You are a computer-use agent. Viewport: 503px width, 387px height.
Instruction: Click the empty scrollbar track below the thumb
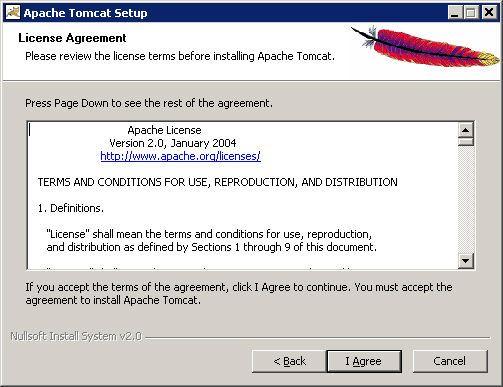466,200
